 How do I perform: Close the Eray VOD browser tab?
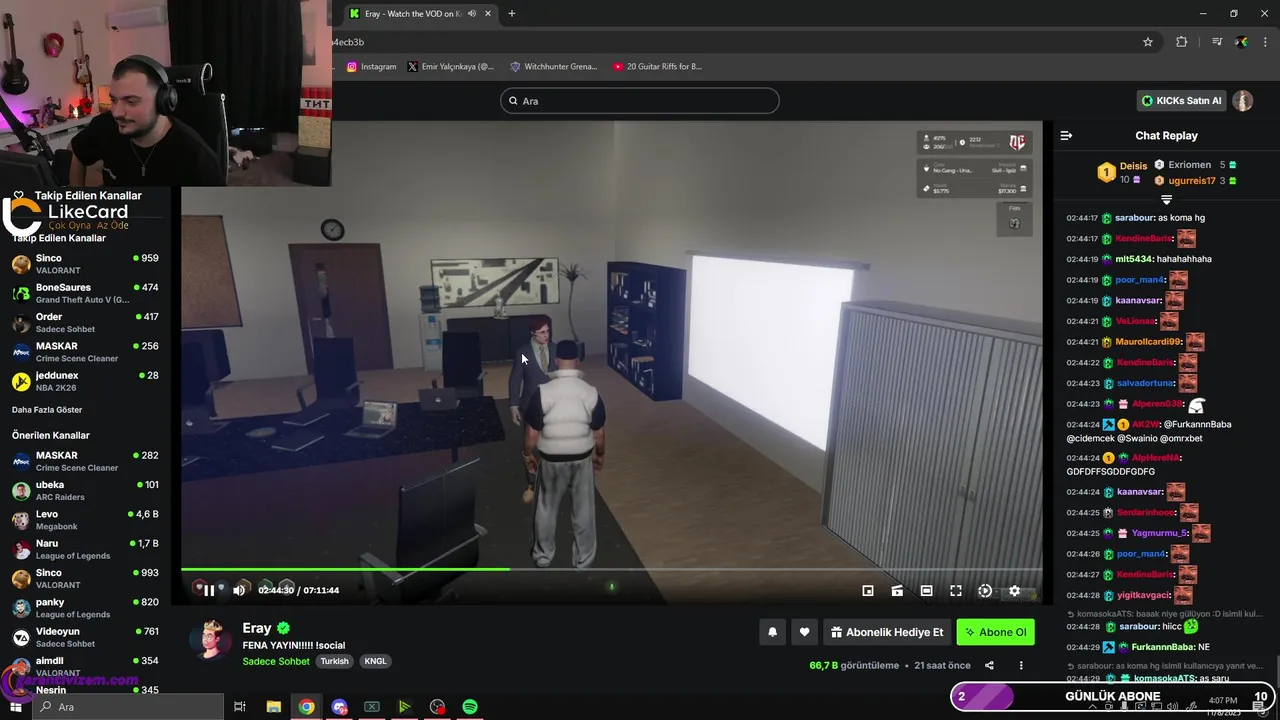(x=488, y=14)
